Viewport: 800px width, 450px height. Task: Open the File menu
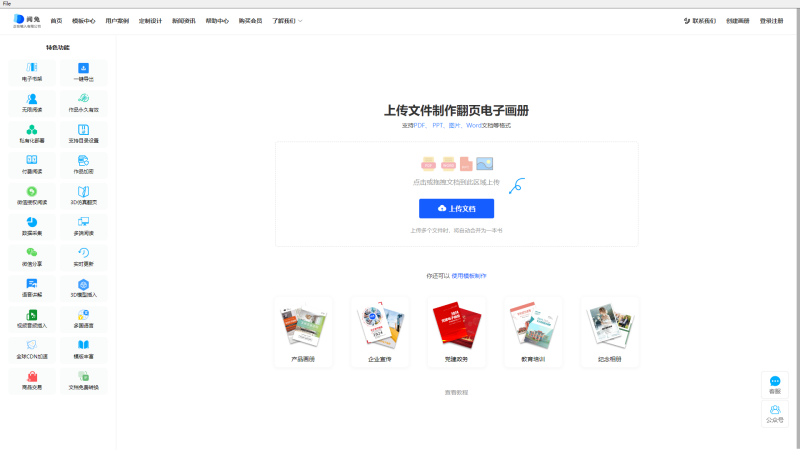(7, 3)
